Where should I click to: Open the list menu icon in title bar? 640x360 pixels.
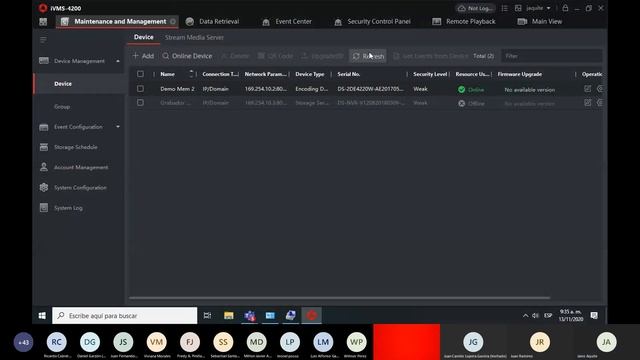(504, 8)
